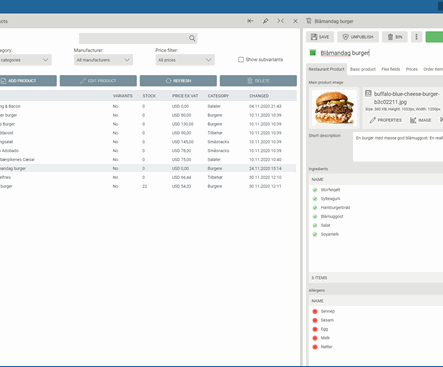
Task: Click the Name header in Ingredients list
Action: (317, 179)
